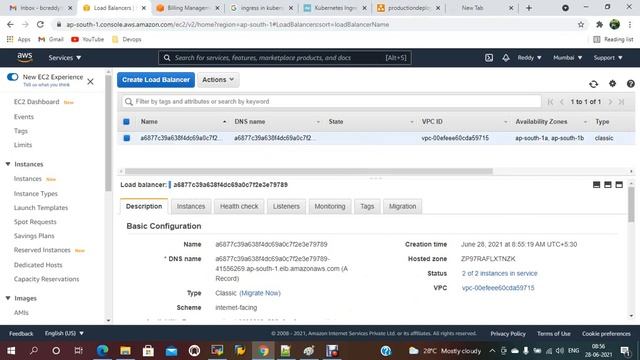
Task: Focus the AWS services search box
Action: pos(284,58)
